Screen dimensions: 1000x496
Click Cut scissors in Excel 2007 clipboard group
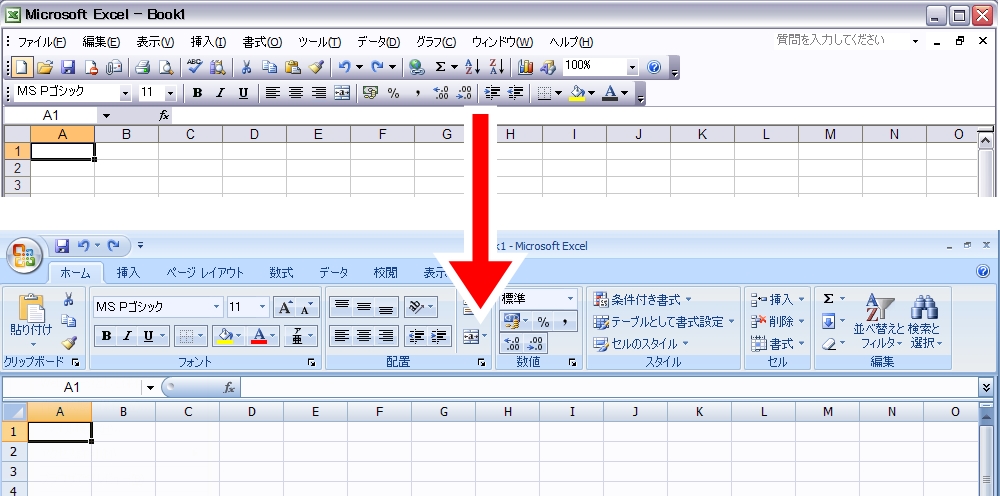click(69, 299)
